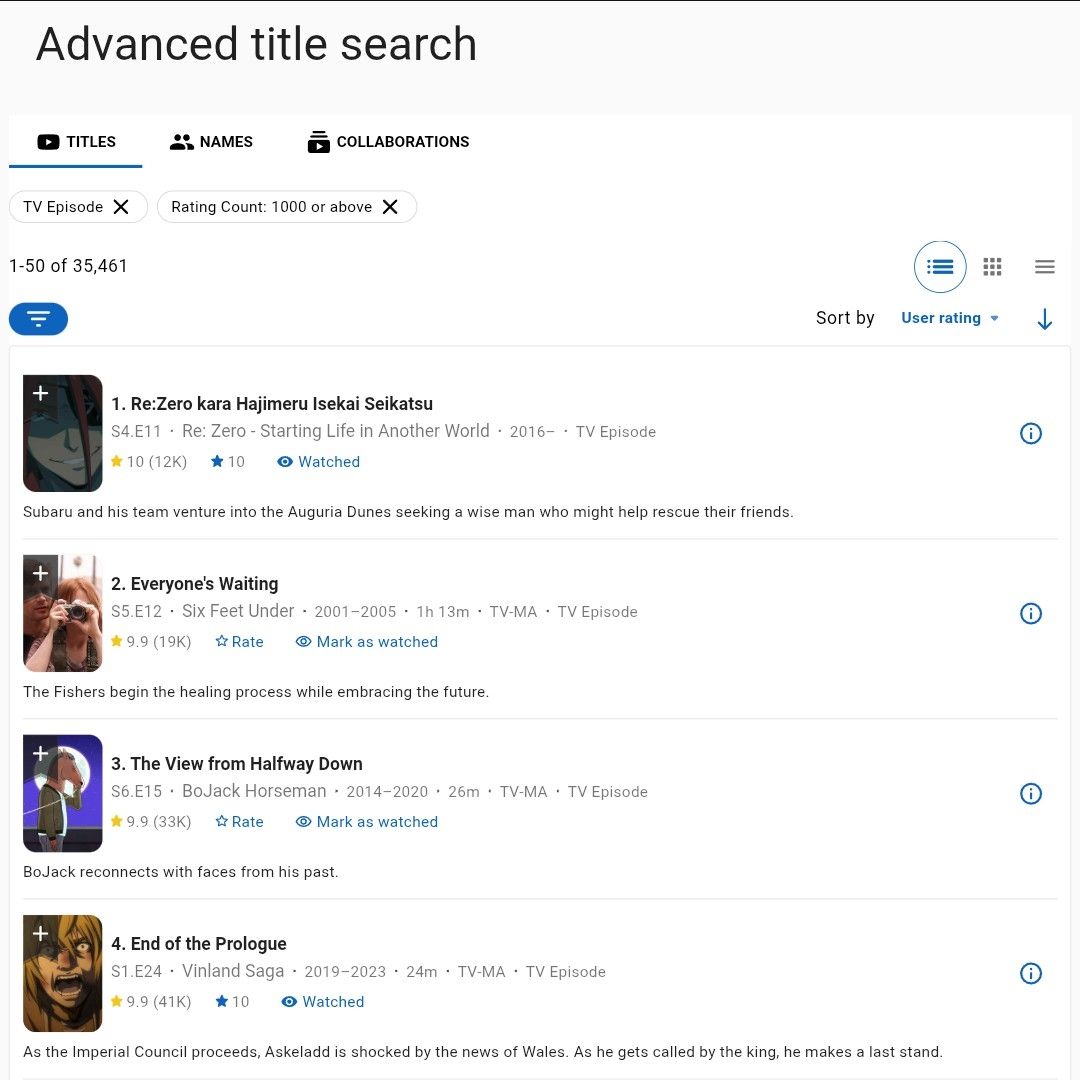Open the filter panel button

[x=39, y=319]
